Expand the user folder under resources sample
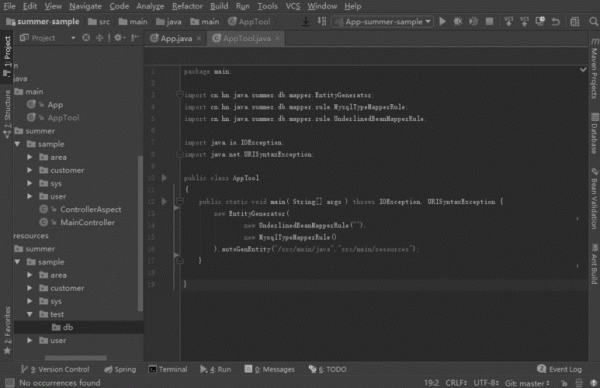 [29, 340]
